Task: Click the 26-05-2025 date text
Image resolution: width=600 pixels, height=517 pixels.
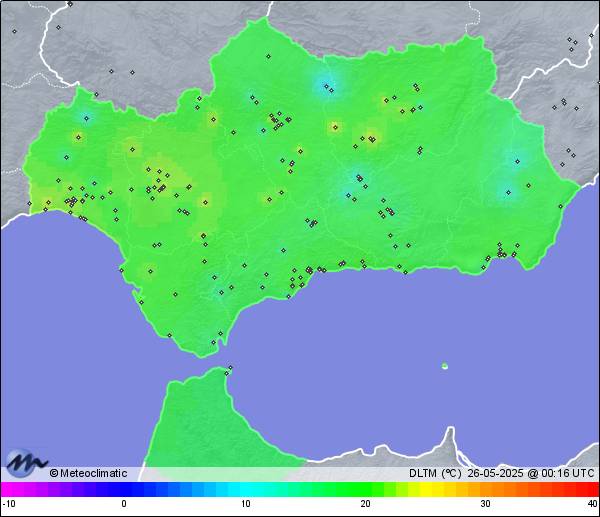Action: [x=495, y=473]
